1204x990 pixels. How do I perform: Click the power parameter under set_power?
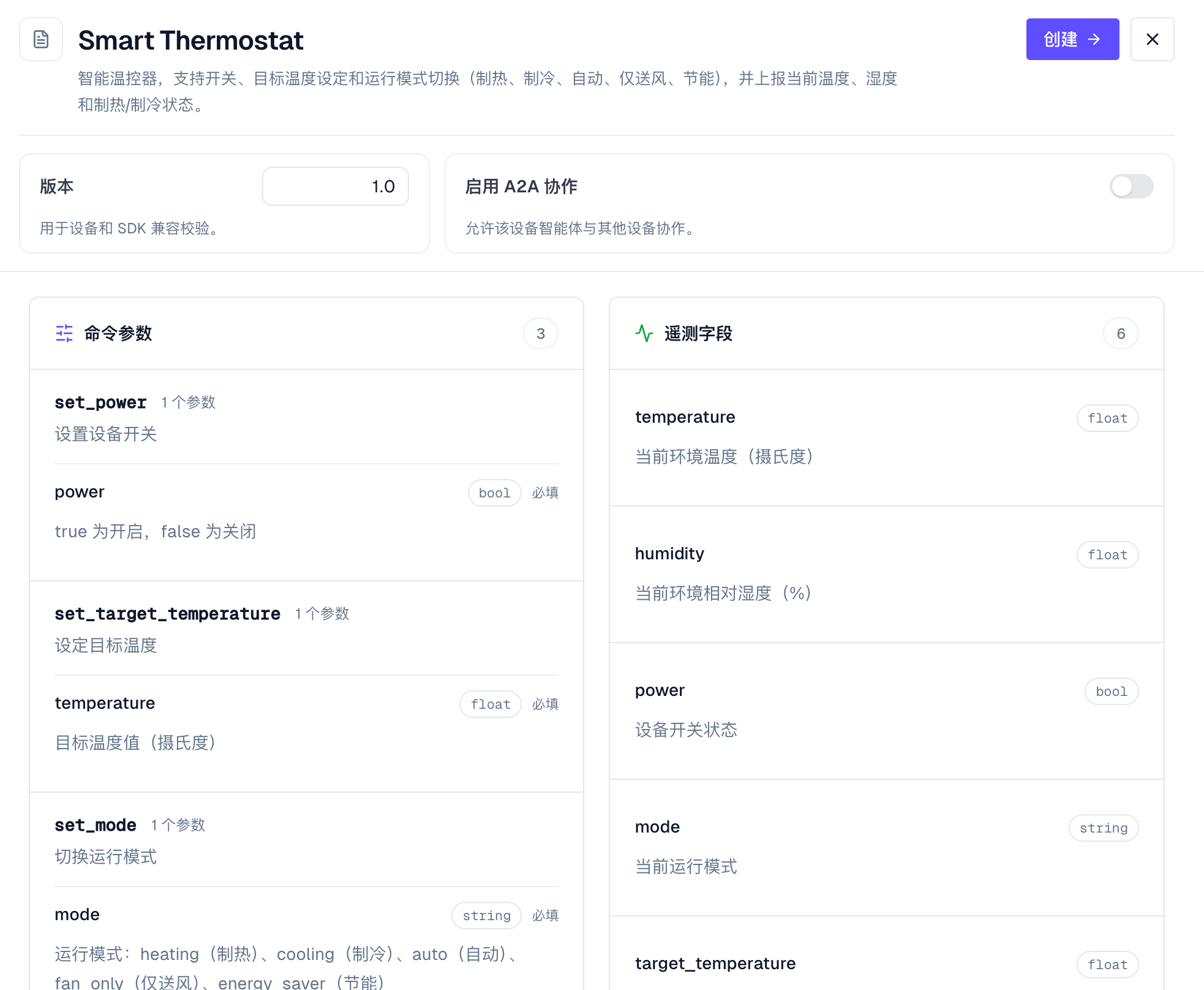pyautogui.click(x=80, y=492)
